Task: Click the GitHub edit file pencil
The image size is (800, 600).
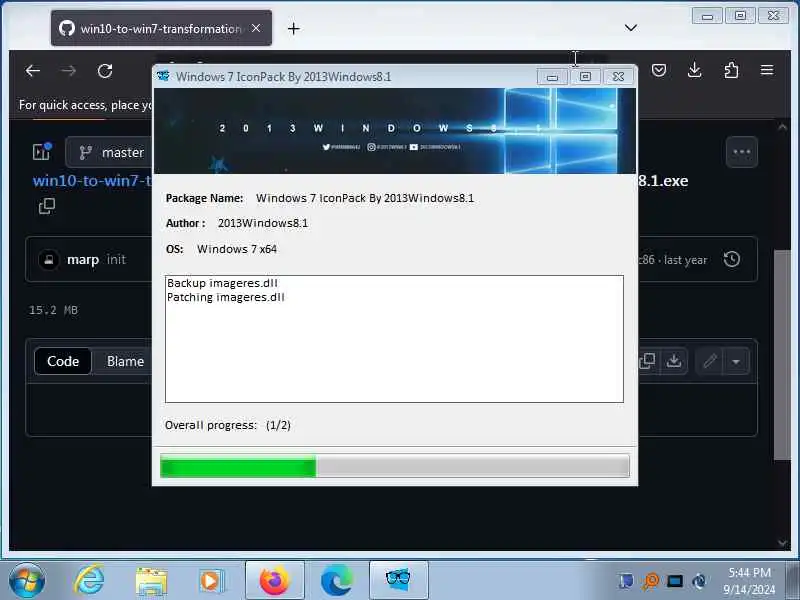Action: (710, 361)
